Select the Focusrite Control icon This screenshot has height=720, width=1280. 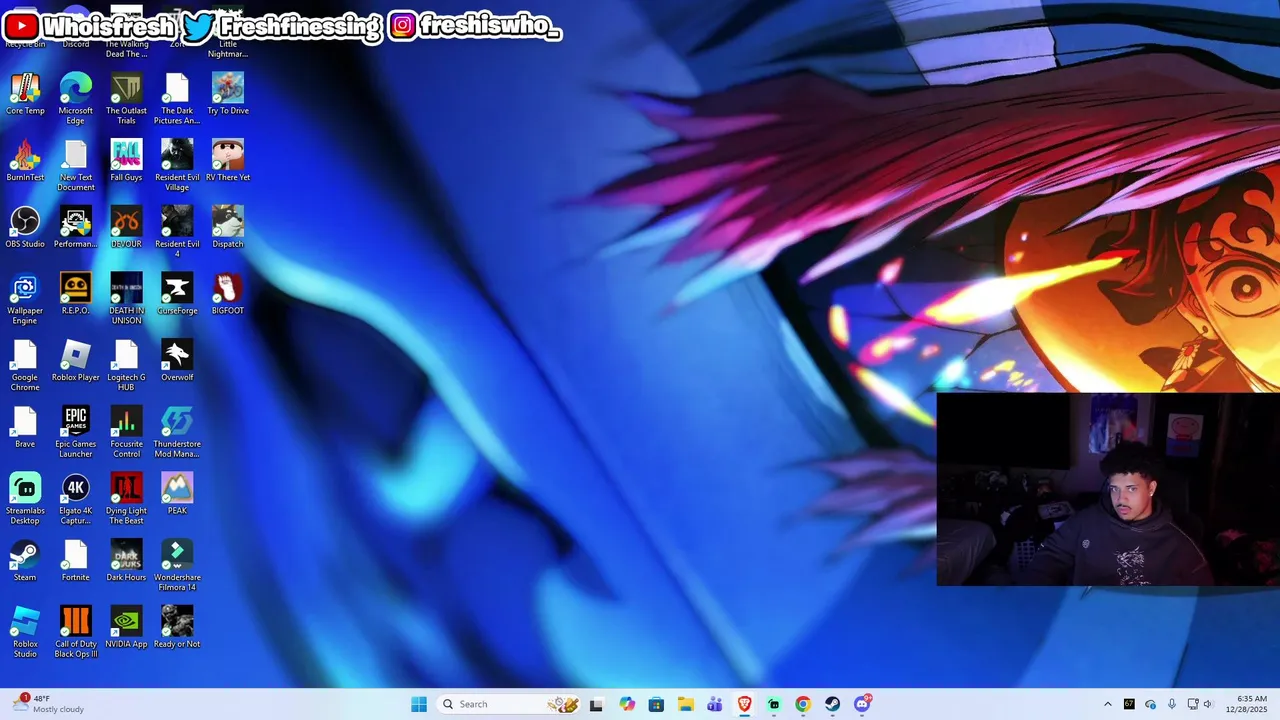click(x=126, y=433)
